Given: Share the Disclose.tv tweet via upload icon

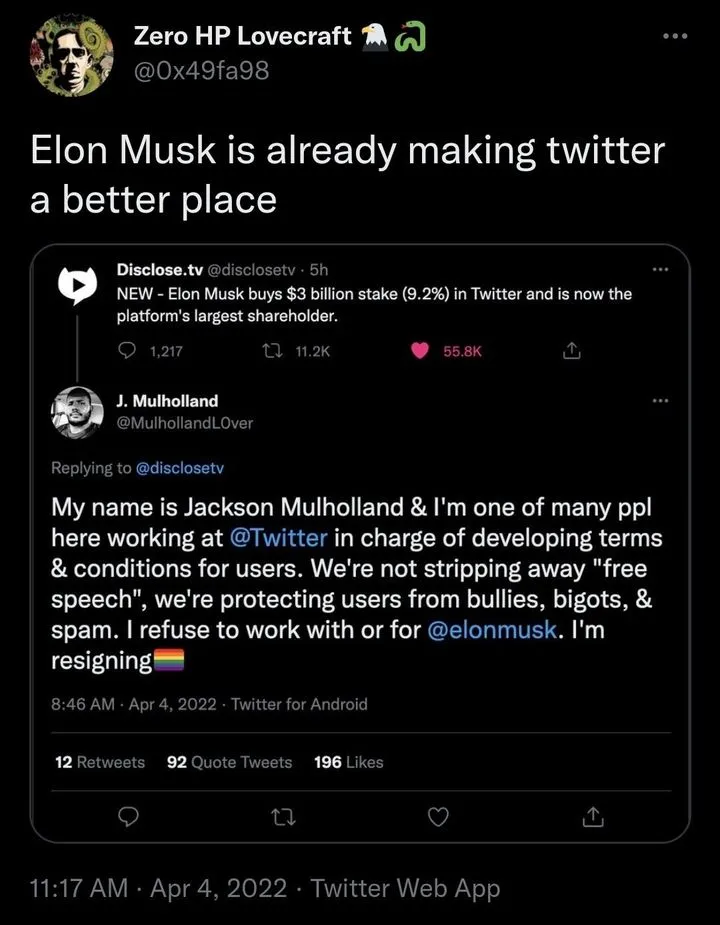Looking at the screenshot, I should pyautogui.click(x=571, y=351).
